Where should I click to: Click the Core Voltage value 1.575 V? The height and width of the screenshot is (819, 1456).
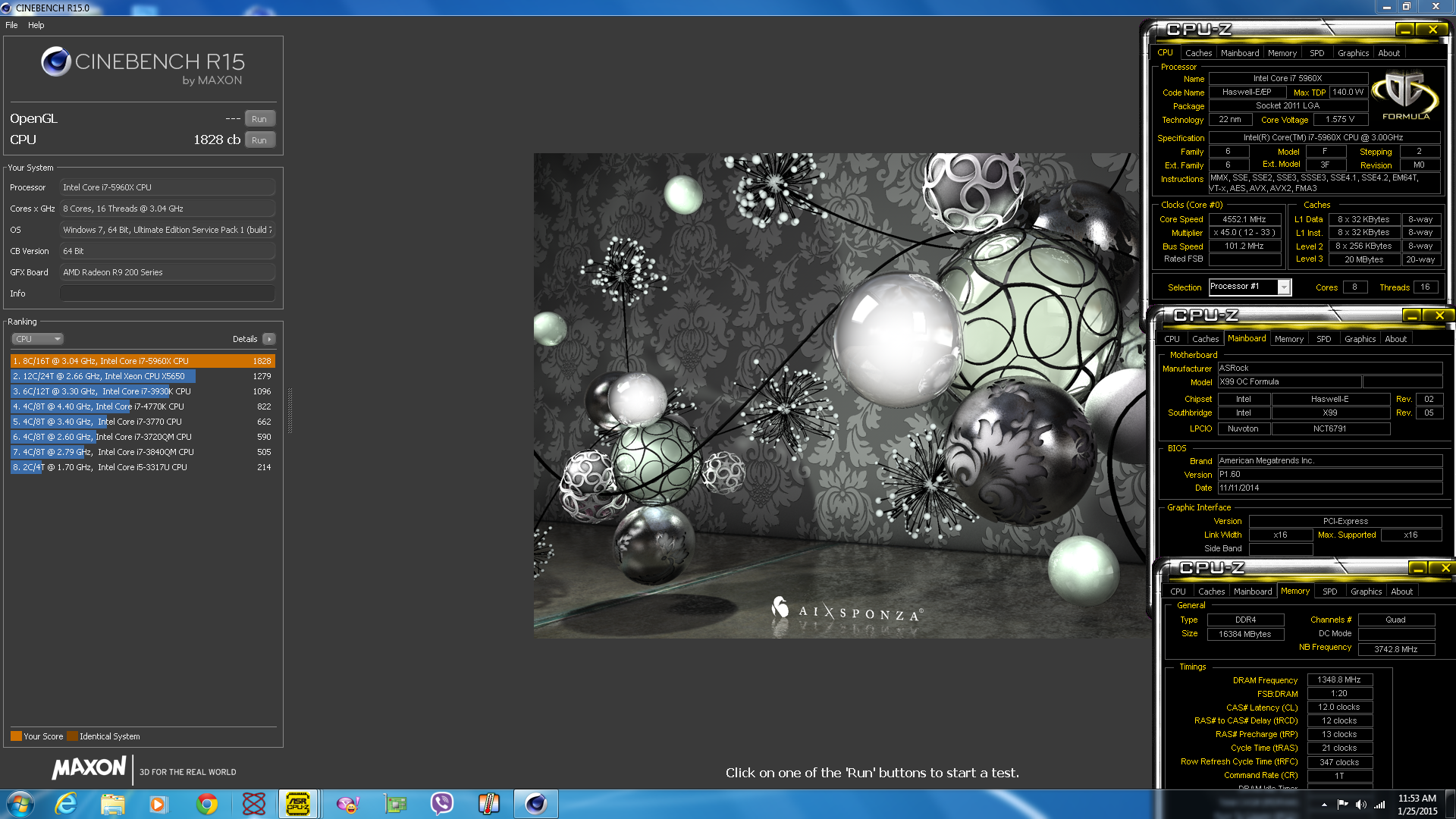[1340, 120]
